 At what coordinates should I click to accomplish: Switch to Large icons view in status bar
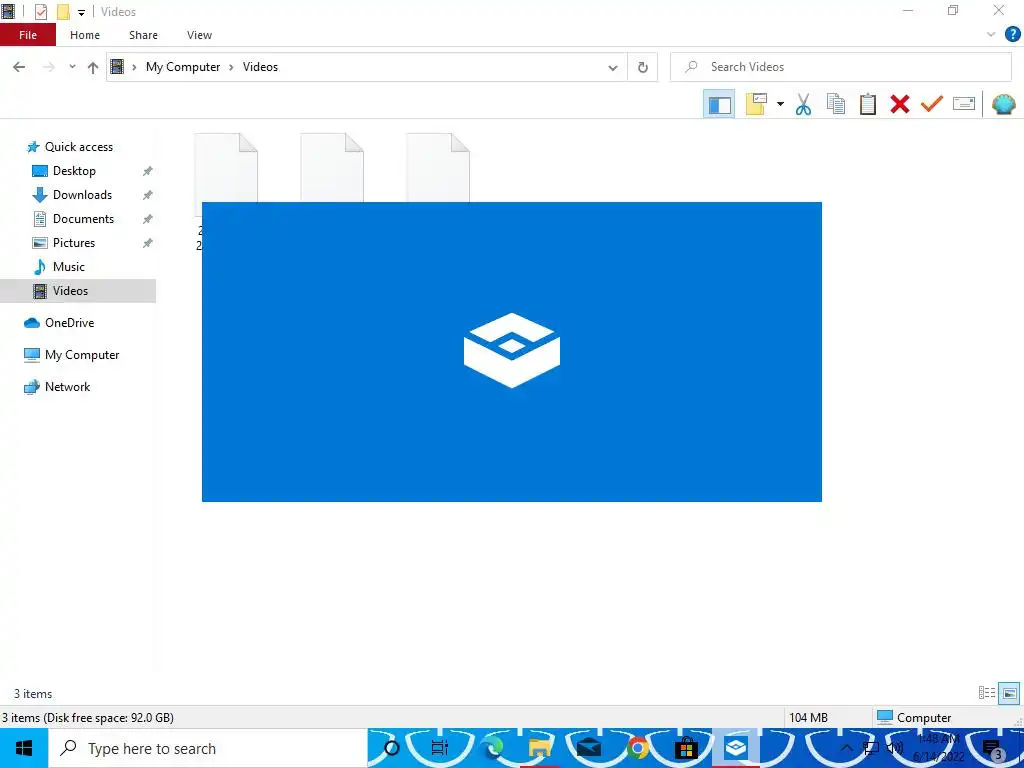tap(1010, 693)
